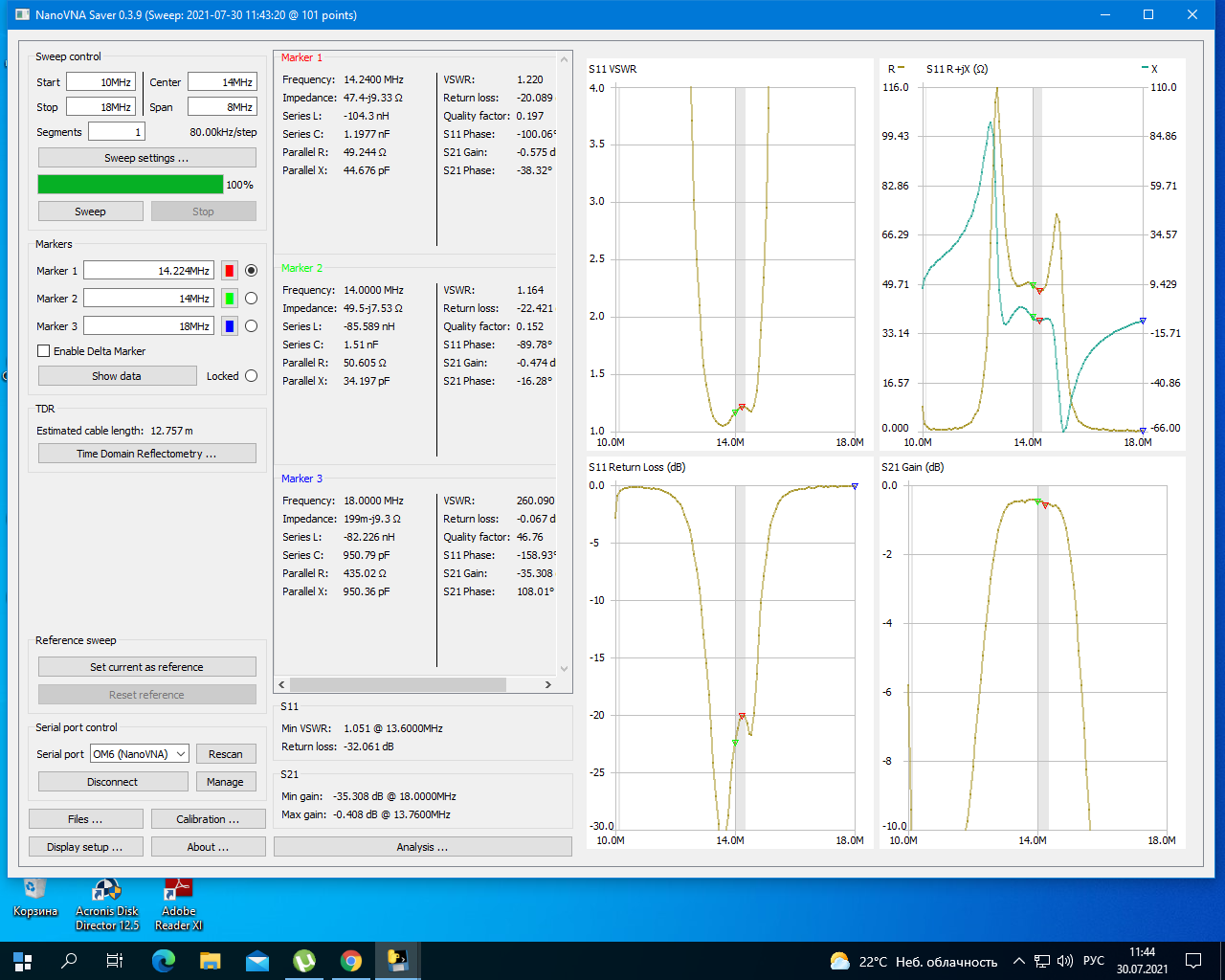Click the uTorrent taskbar icon
This screenshot has height=980, width=1225.
tap(304, 961)
